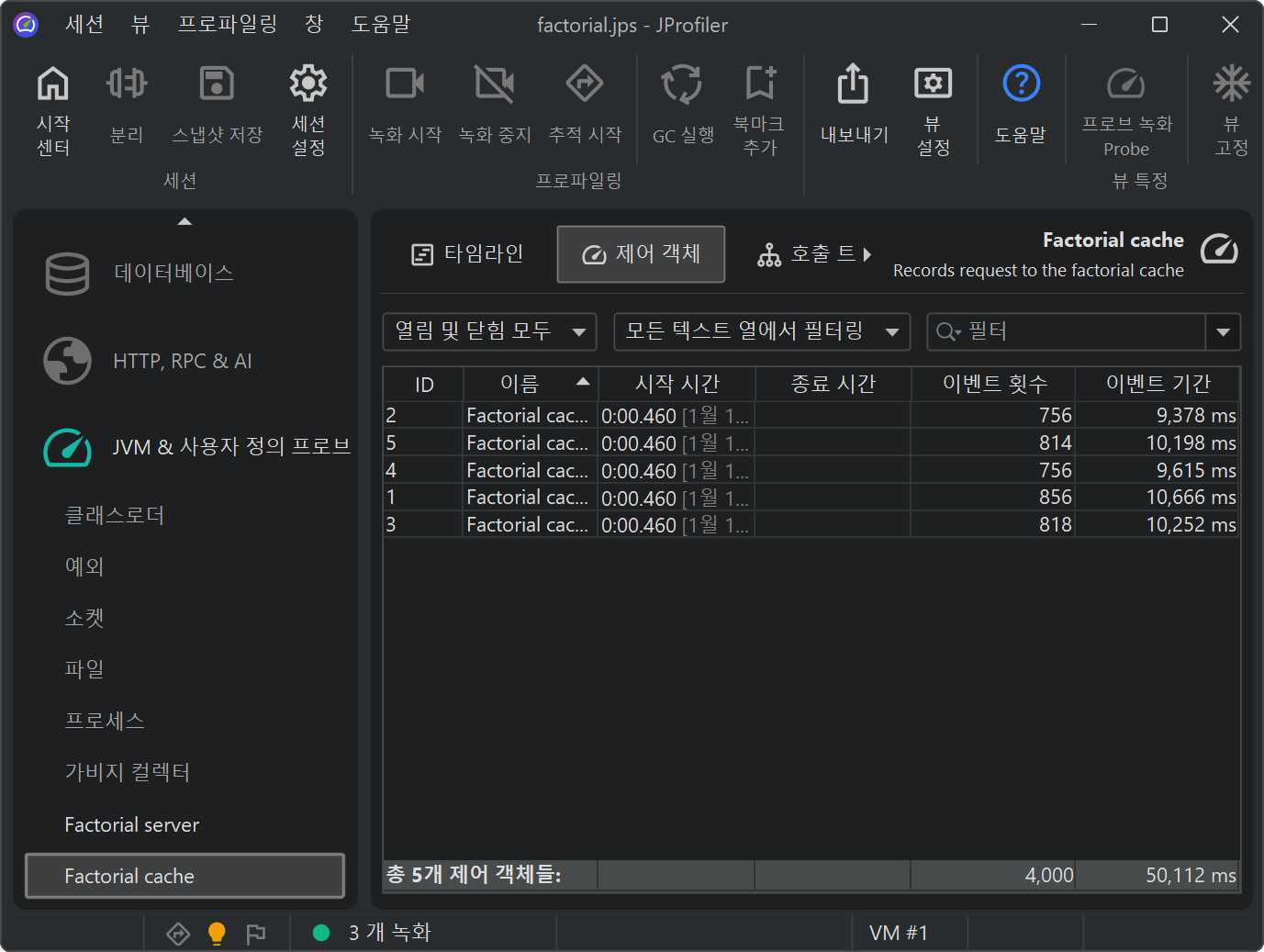
Task: Sort table by 이벤트 횟수 column header
Action: (x=993, y=384)
